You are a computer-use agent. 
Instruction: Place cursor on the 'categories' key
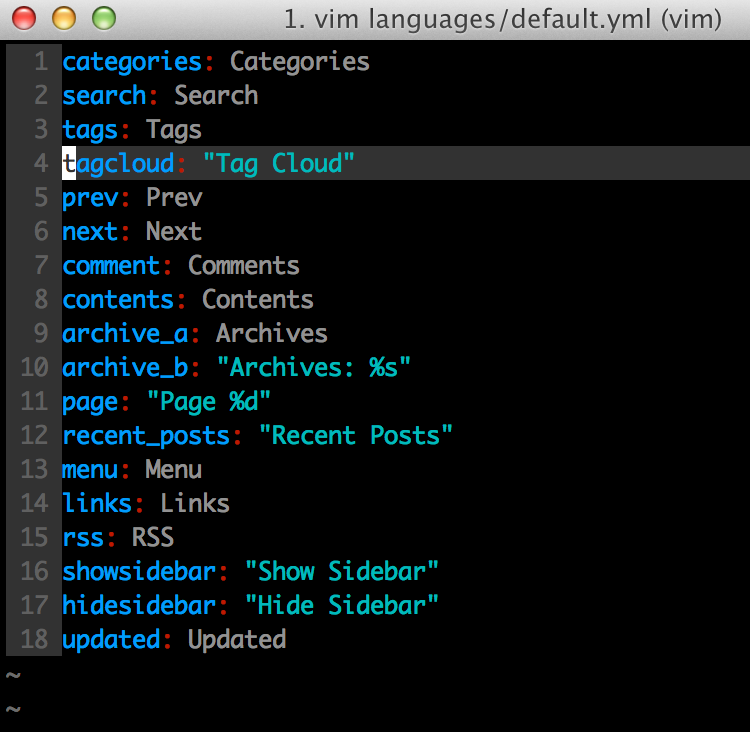132,62
